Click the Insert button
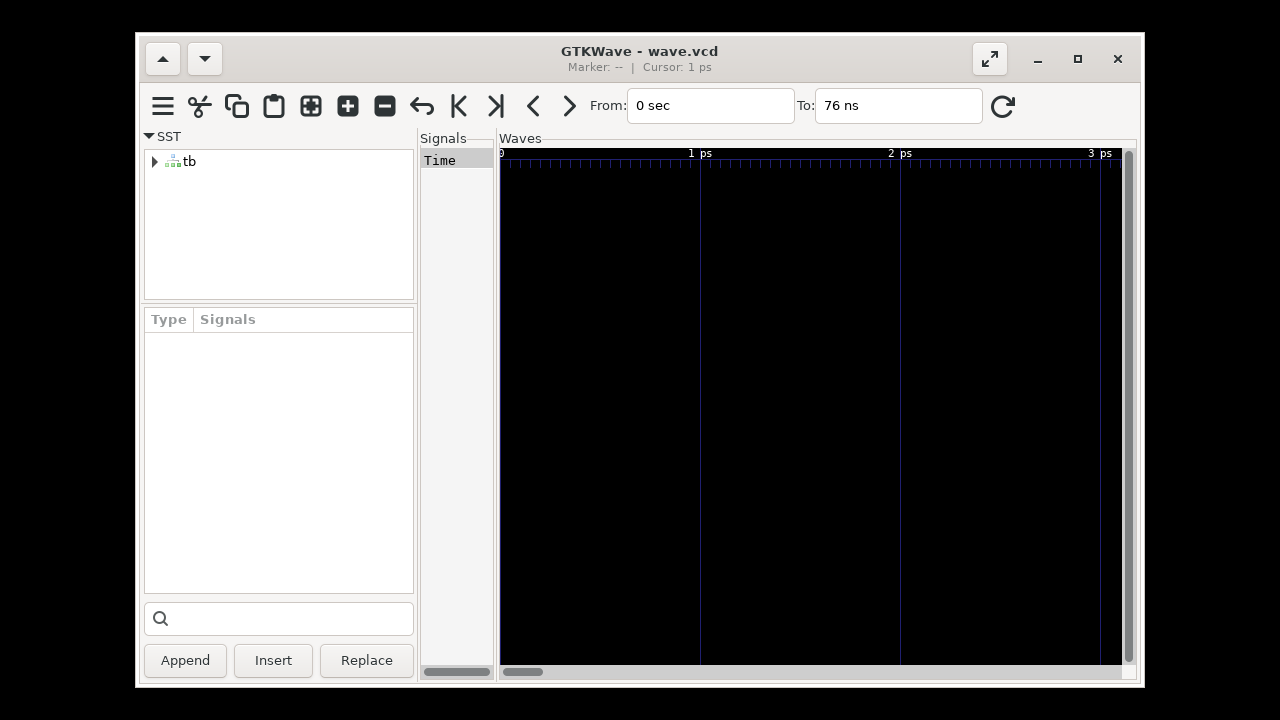This screenshot has height=720, width=1280. pos(273,661)
